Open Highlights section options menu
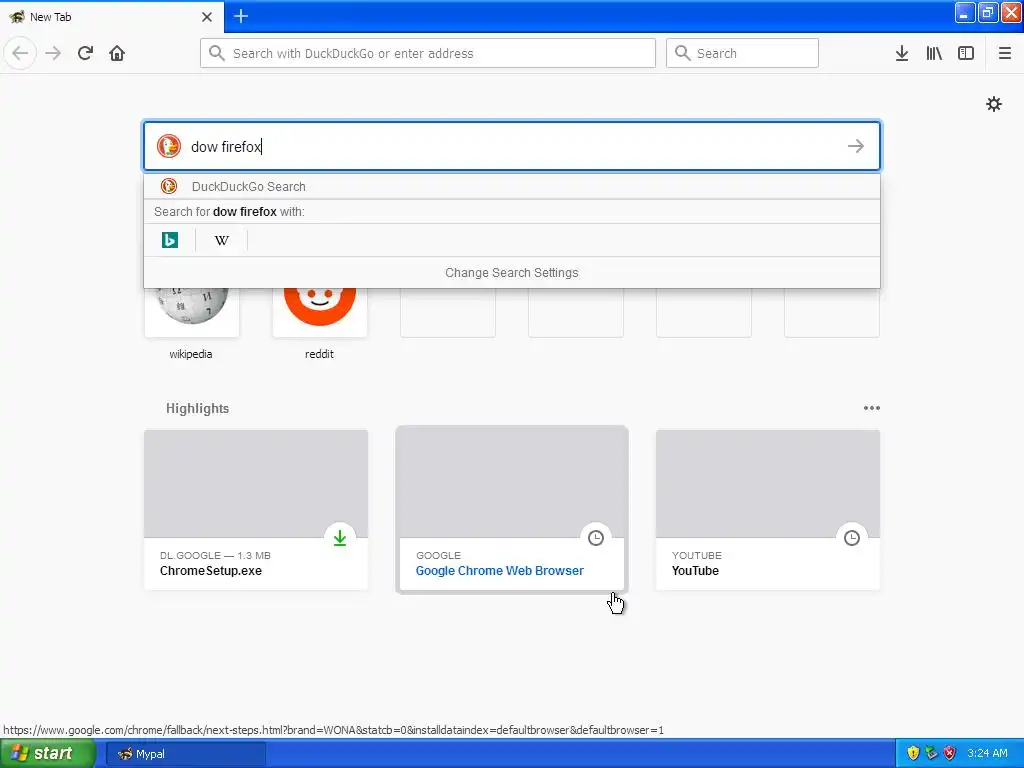The width and height of the screenshot is (1024, 768). [872, 408]
